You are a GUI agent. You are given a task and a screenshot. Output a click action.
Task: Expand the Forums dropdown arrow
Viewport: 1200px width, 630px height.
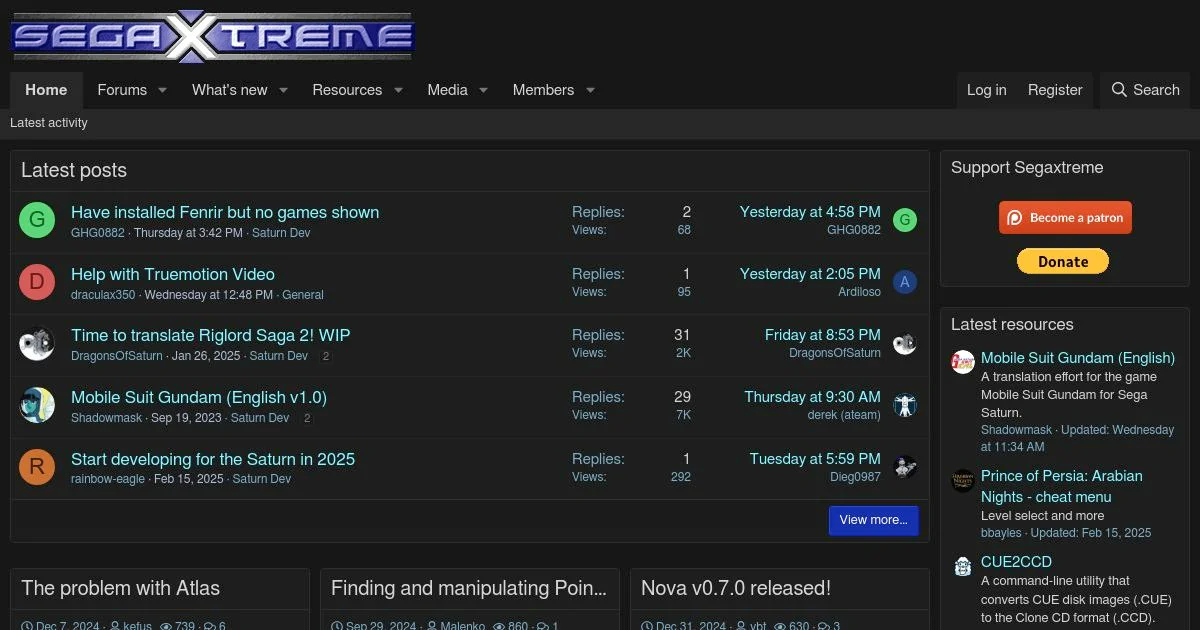tap(162, 90)
